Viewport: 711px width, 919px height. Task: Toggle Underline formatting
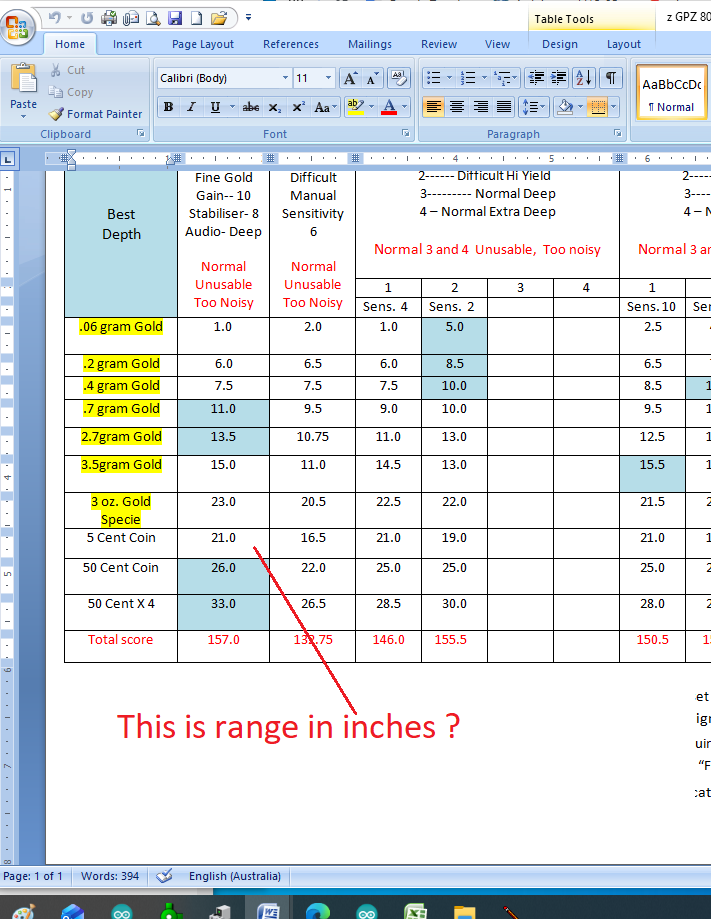click(215, 107)
